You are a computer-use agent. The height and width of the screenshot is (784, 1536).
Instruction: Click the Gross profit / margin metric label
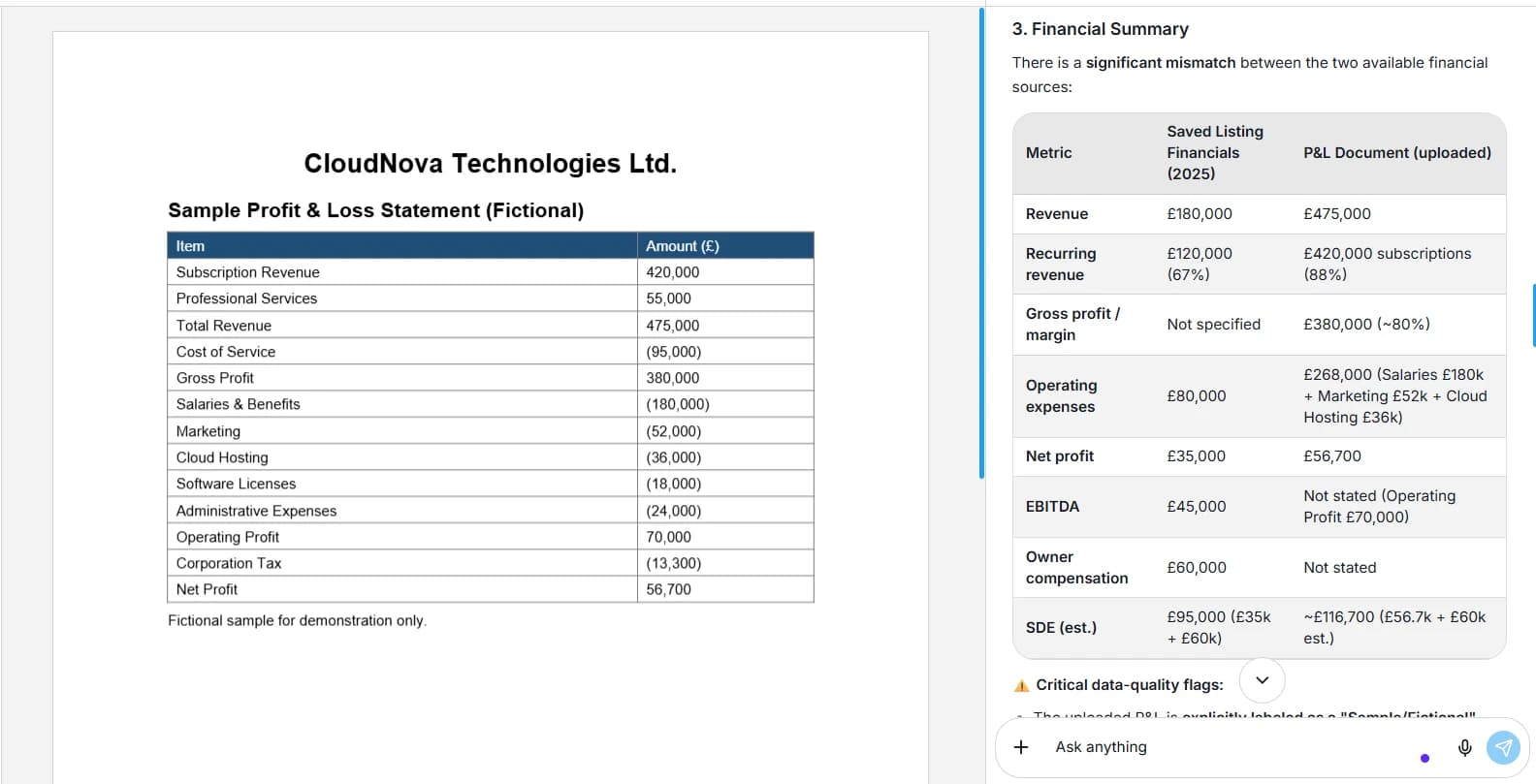tap(1072, 325)
